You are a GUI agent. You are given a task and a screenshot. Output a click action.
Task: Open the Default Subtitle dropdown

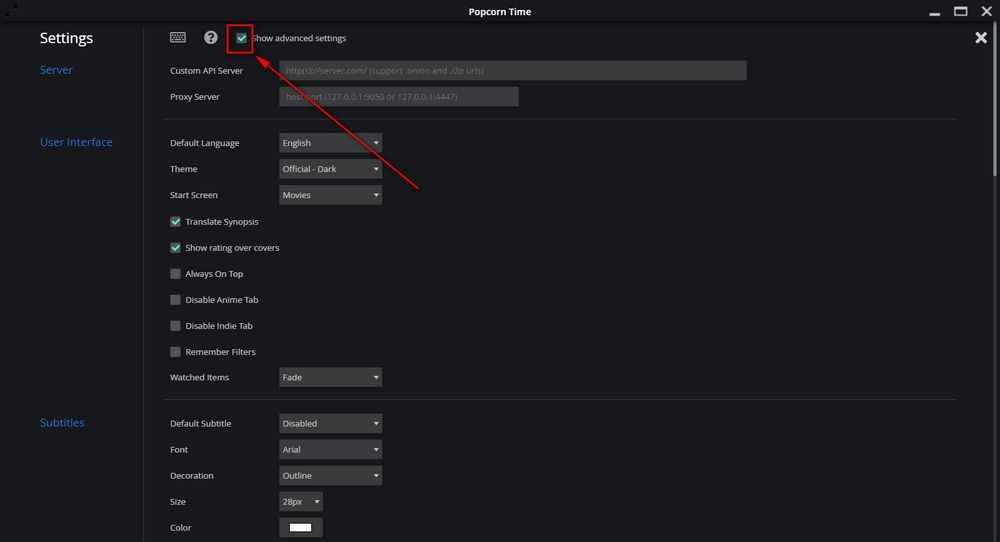330,423
